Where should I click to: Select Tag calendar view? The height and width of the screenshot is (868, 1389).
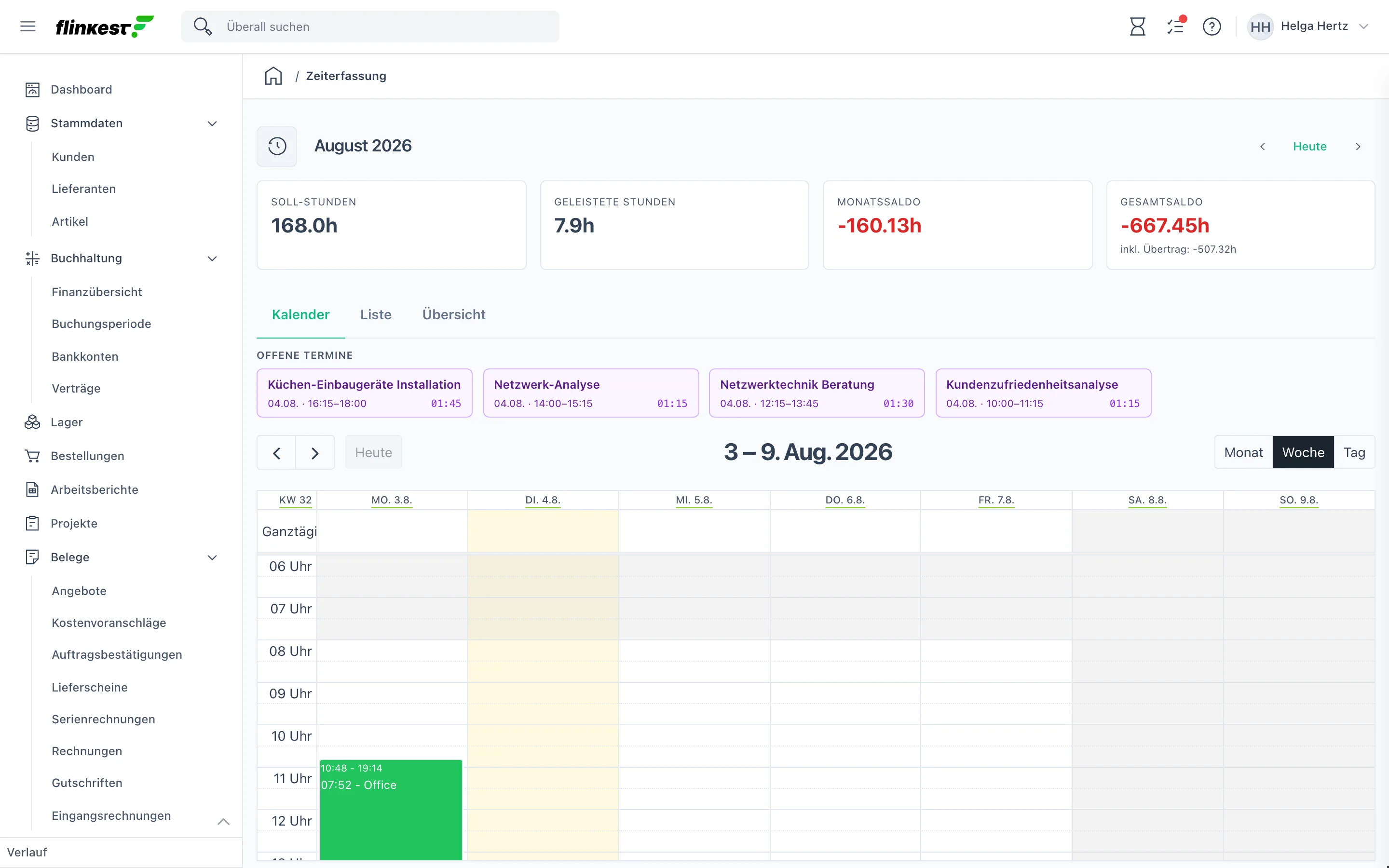pyautogui.click(x=1354, y=452)
